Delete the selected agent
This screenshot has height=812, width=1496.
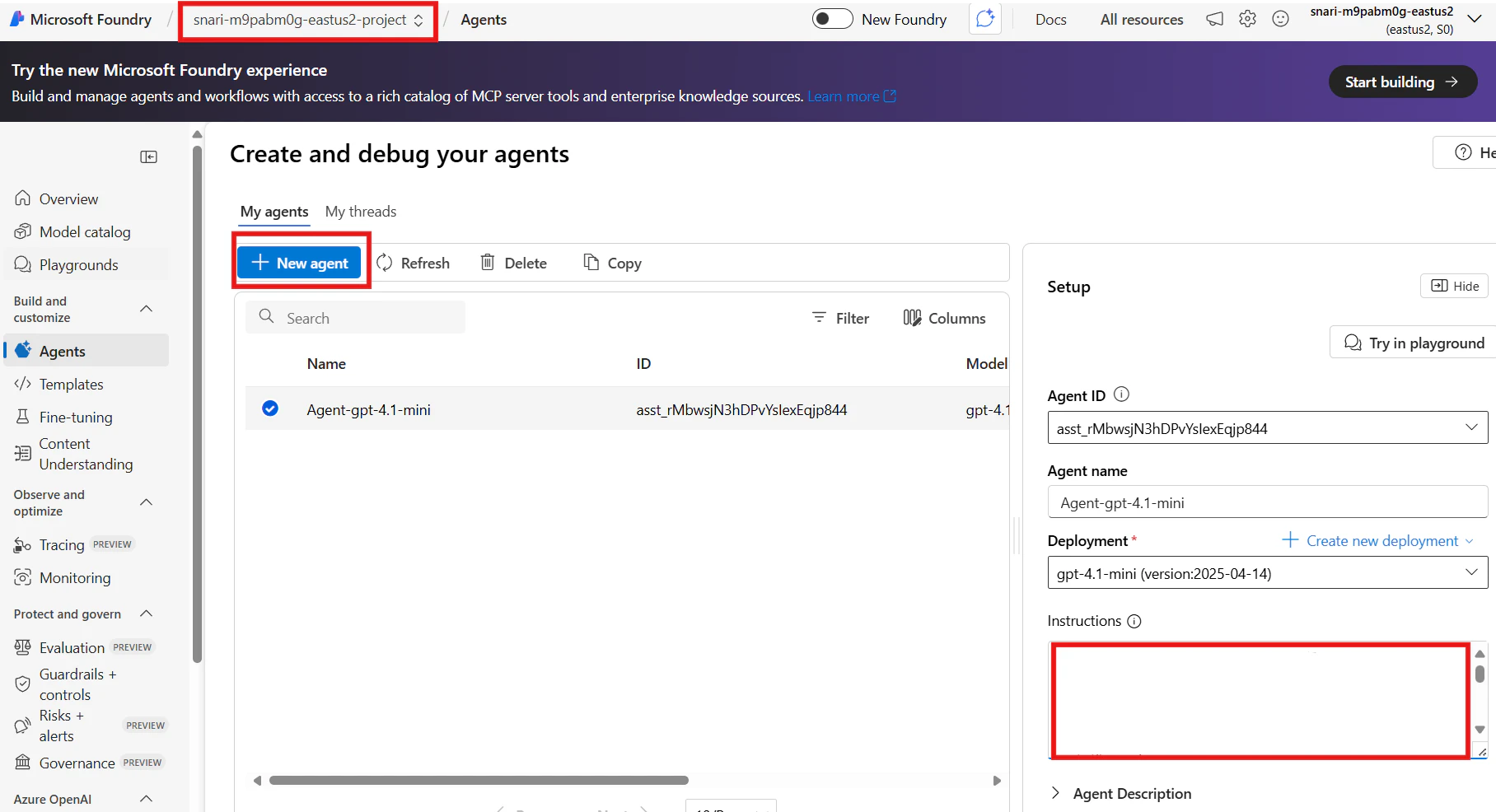514,264
